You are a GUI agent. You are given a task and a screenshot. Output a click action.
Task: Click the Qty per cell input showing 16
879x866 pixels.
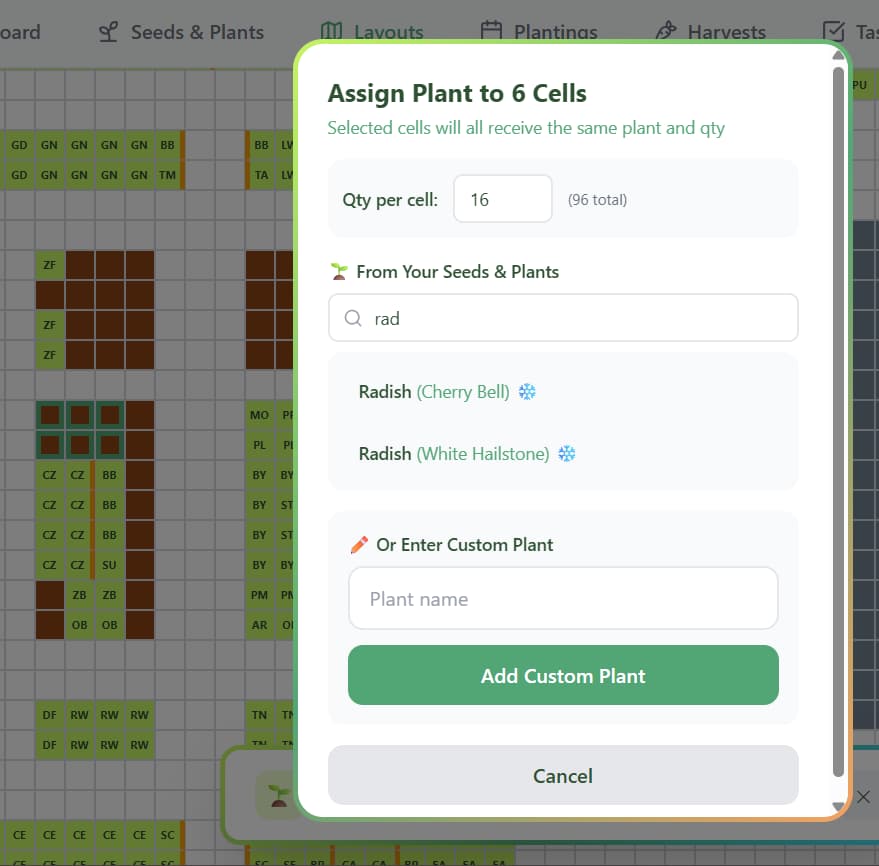click(x=503, y=198)
